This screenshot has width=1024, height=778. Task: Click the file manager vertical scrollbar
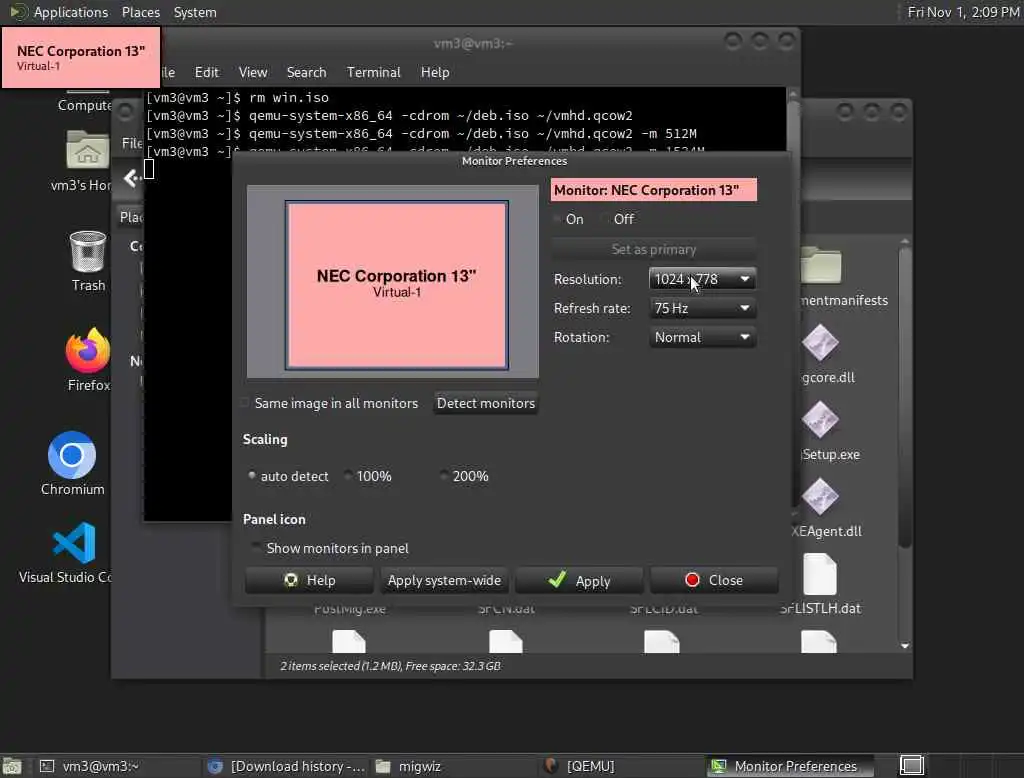[904, 398]
